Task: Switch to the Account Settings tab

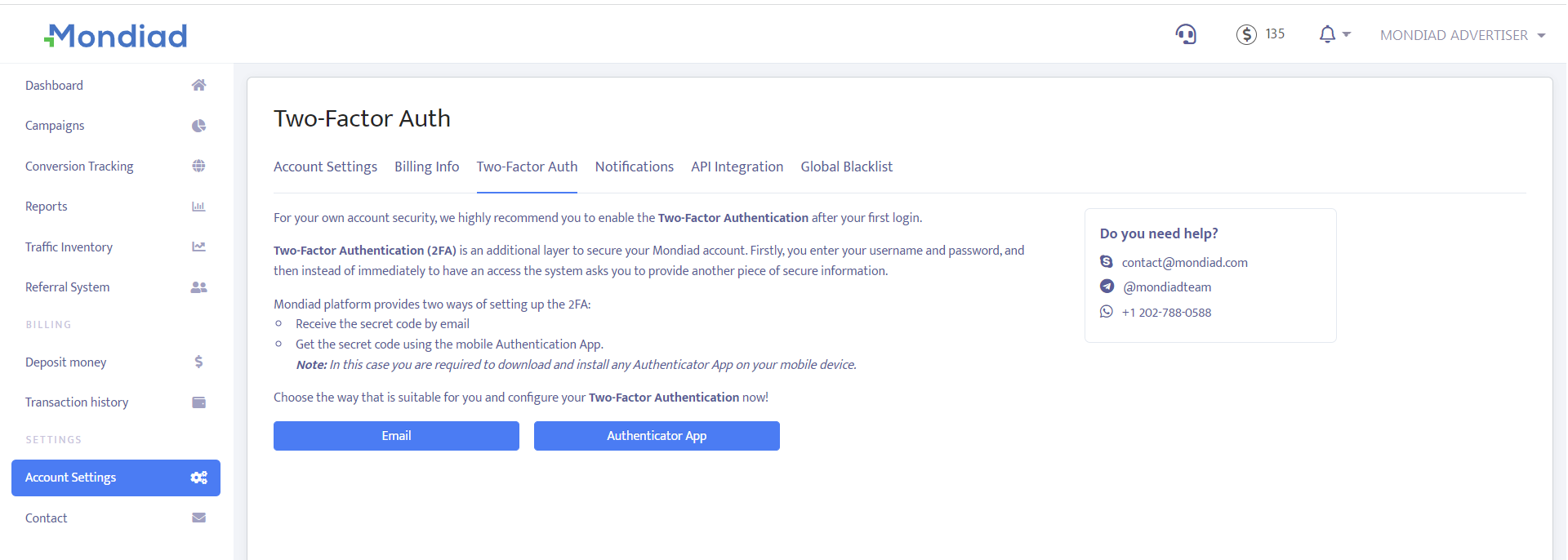Action: [x=325, y=167]
